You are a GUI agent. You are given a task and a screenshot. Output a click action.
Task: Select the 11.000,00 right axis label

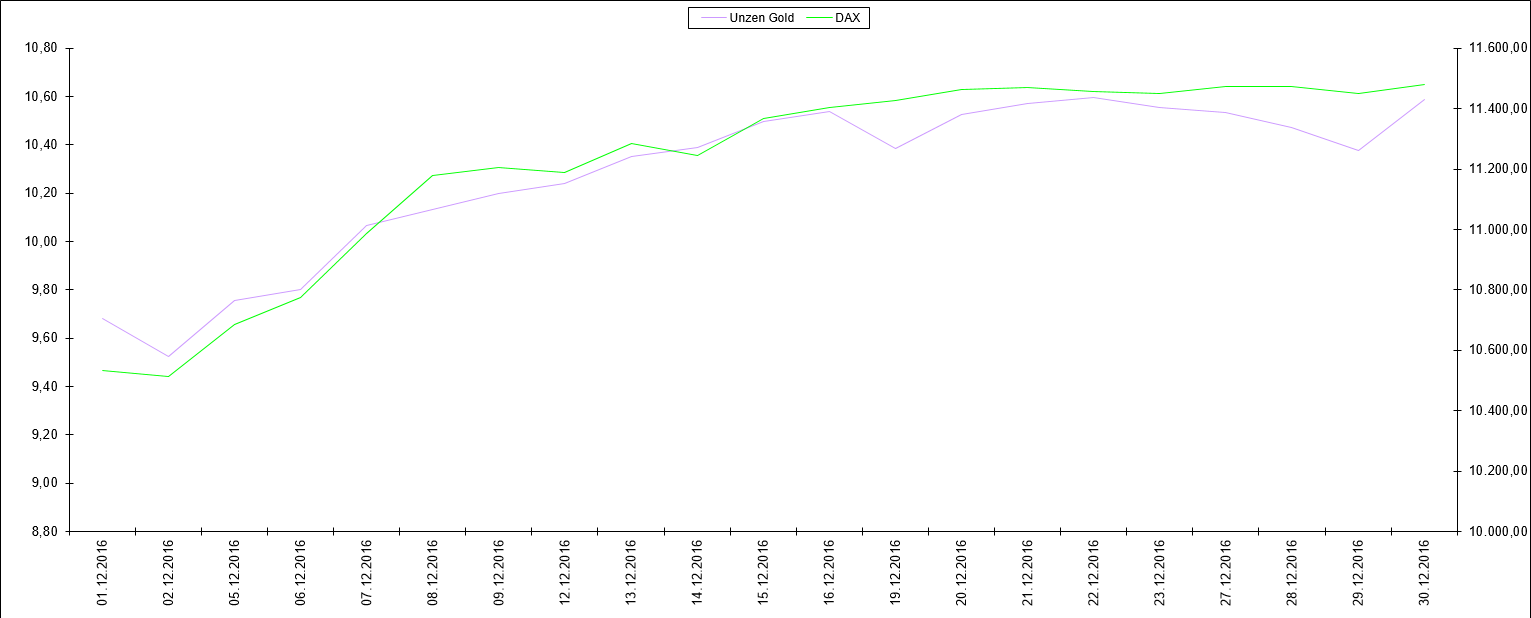tap(1495, 229)
